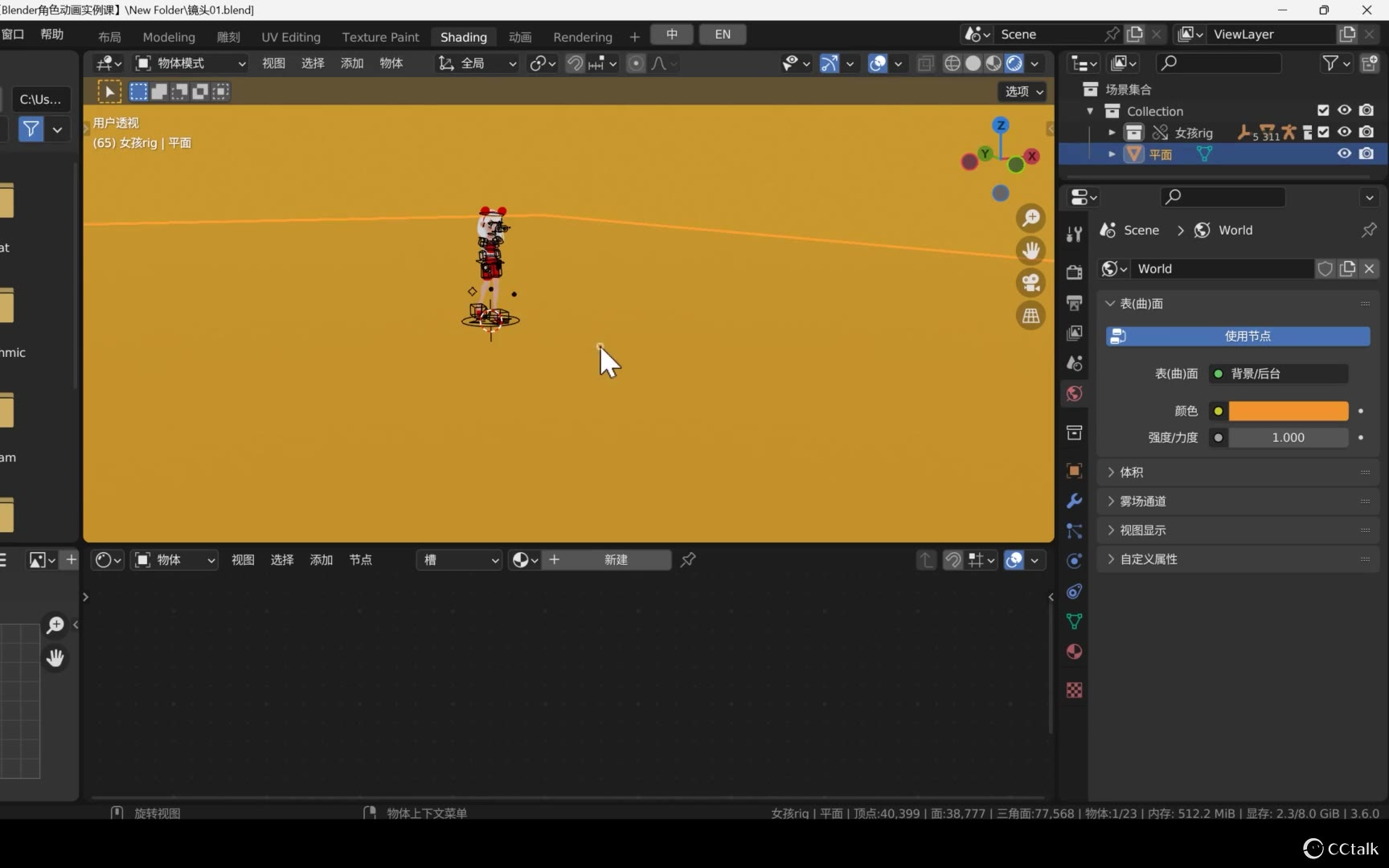1389x868 pixels.
Task: Open the Particles properties tab
Action: coord(1074,531)
